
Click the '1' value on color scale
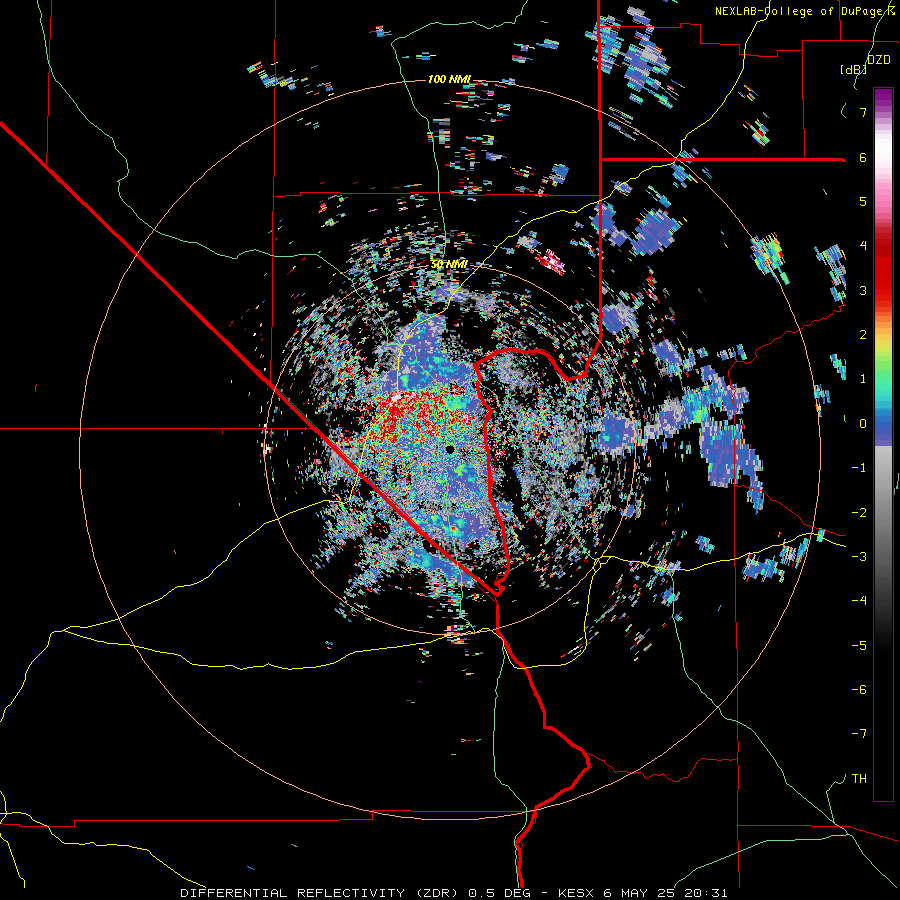click(863, 379)
